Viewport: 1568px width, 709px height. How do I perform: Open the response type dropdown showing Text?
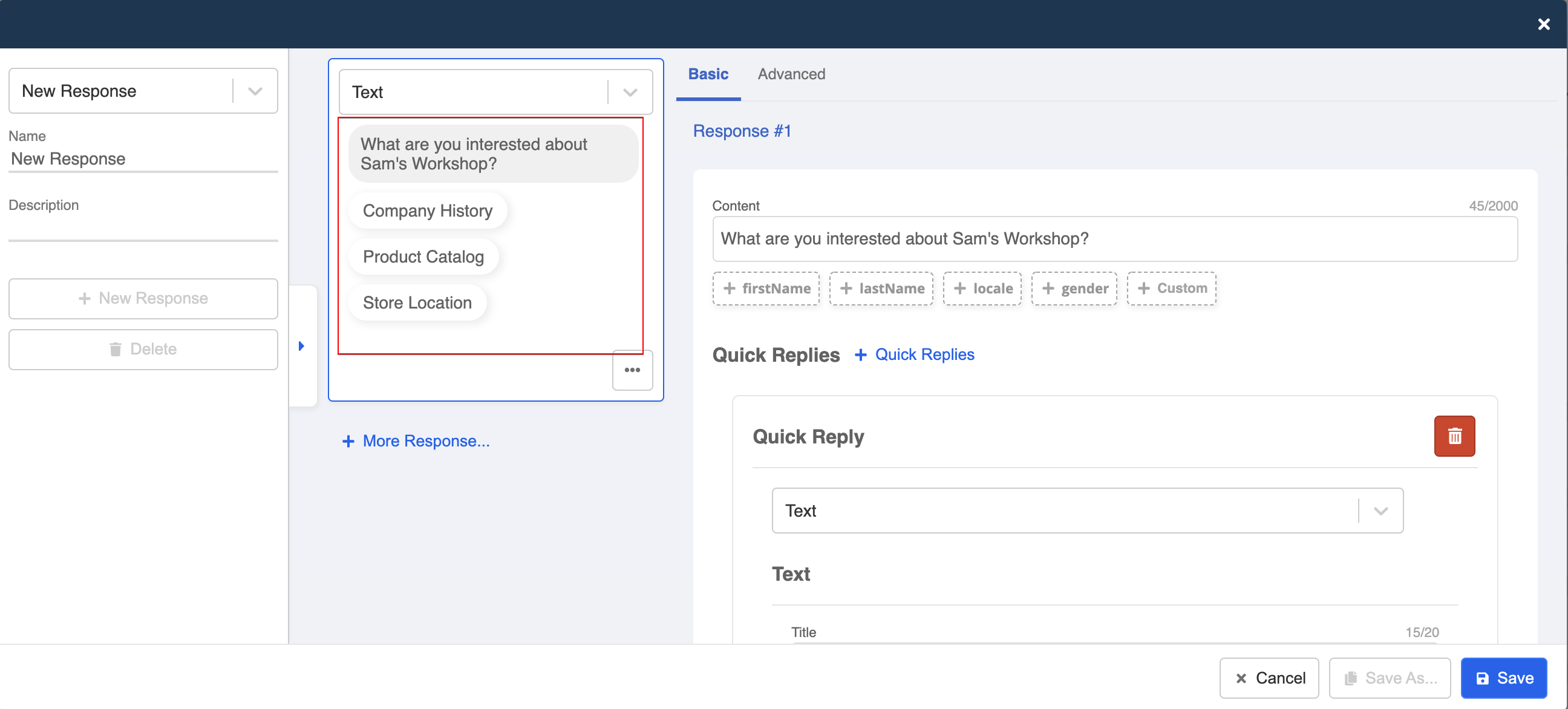629,91
